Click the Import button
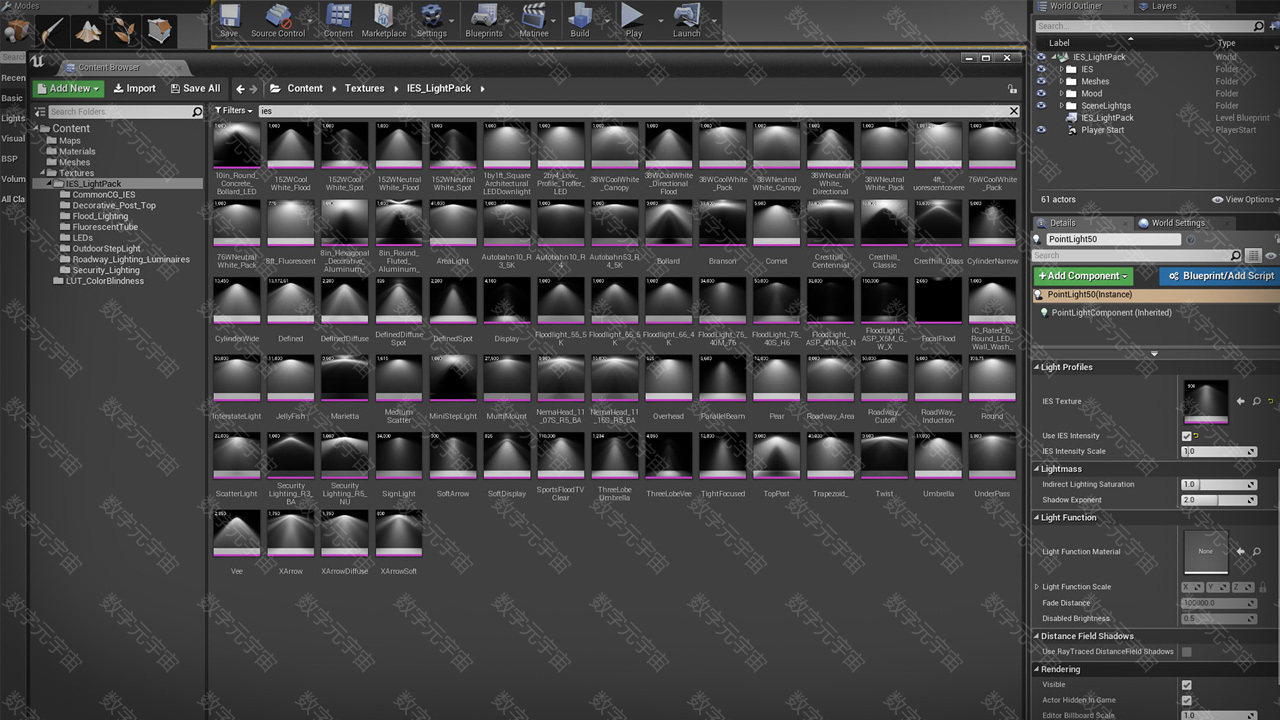Screen dimensions: 1280x720 pos(135,88)
